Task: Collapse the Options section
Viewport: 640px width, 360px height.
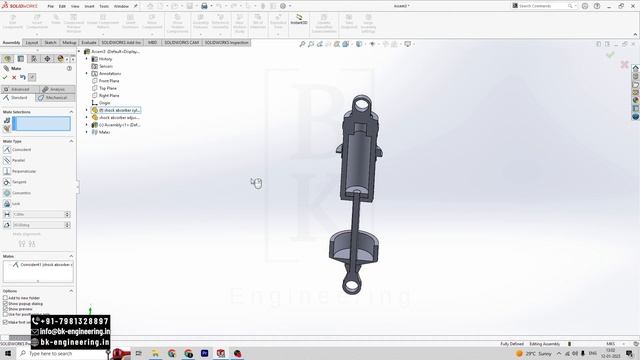Action: click(71, 291)
